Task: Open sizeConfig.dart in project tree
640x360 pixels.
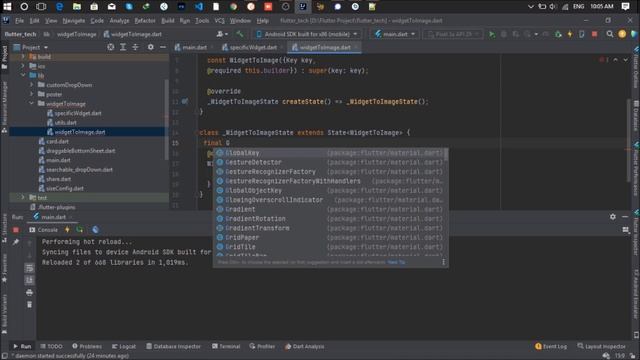Action: (65, 188)
